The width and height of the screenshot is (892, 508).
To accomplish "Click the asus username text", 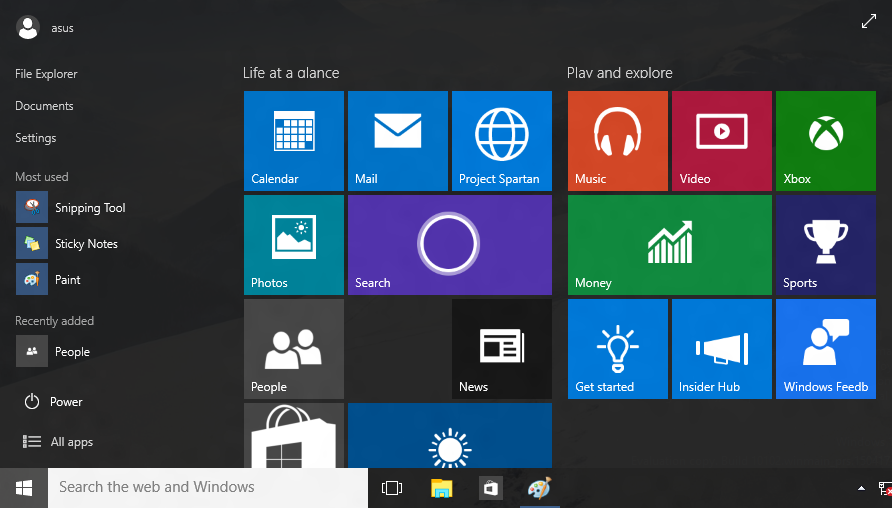I will click(x=63, y=28).
